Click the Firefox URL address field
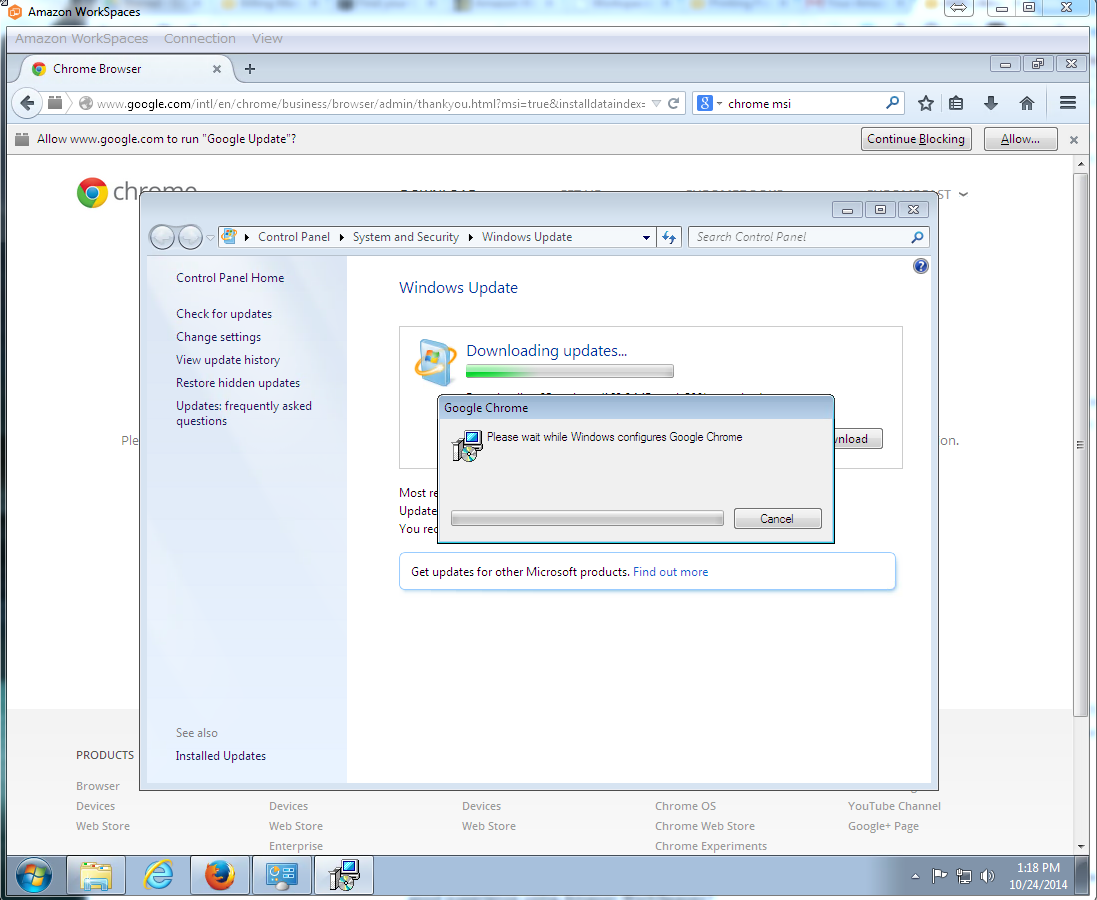 click(x=371, y=104)
